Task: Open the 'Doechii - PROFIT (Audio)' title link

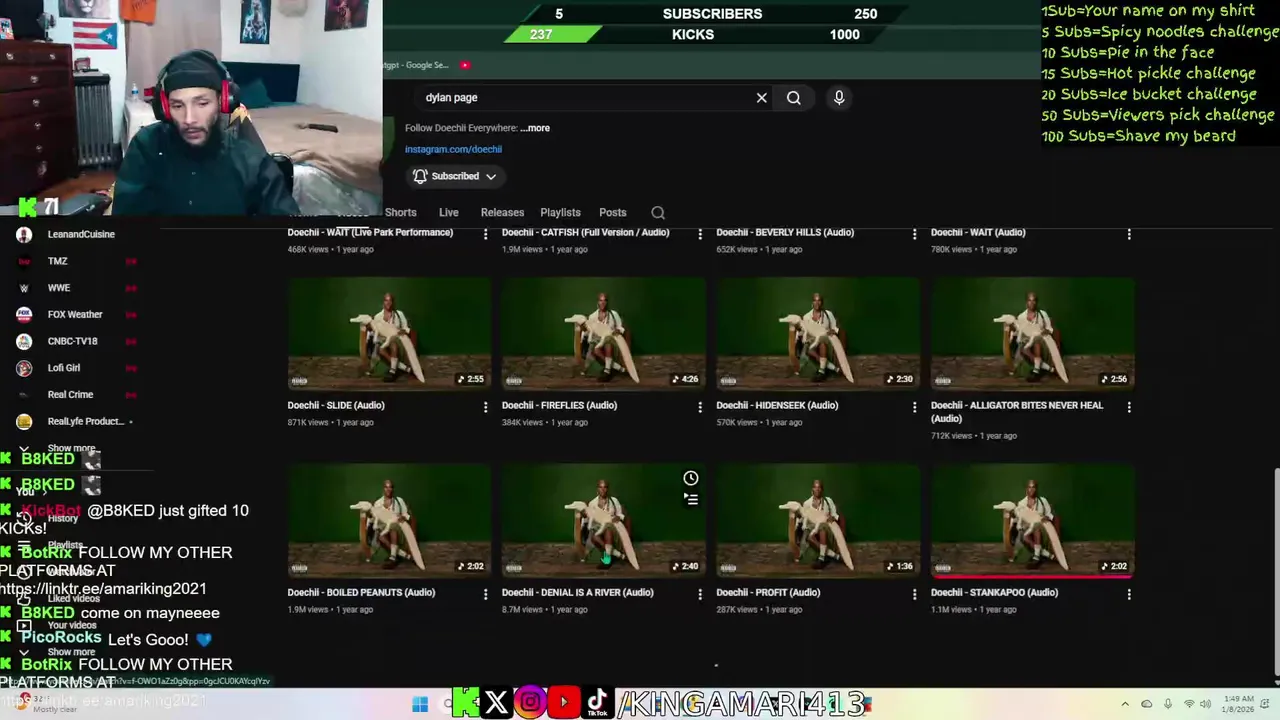Action: pos(768,592)
